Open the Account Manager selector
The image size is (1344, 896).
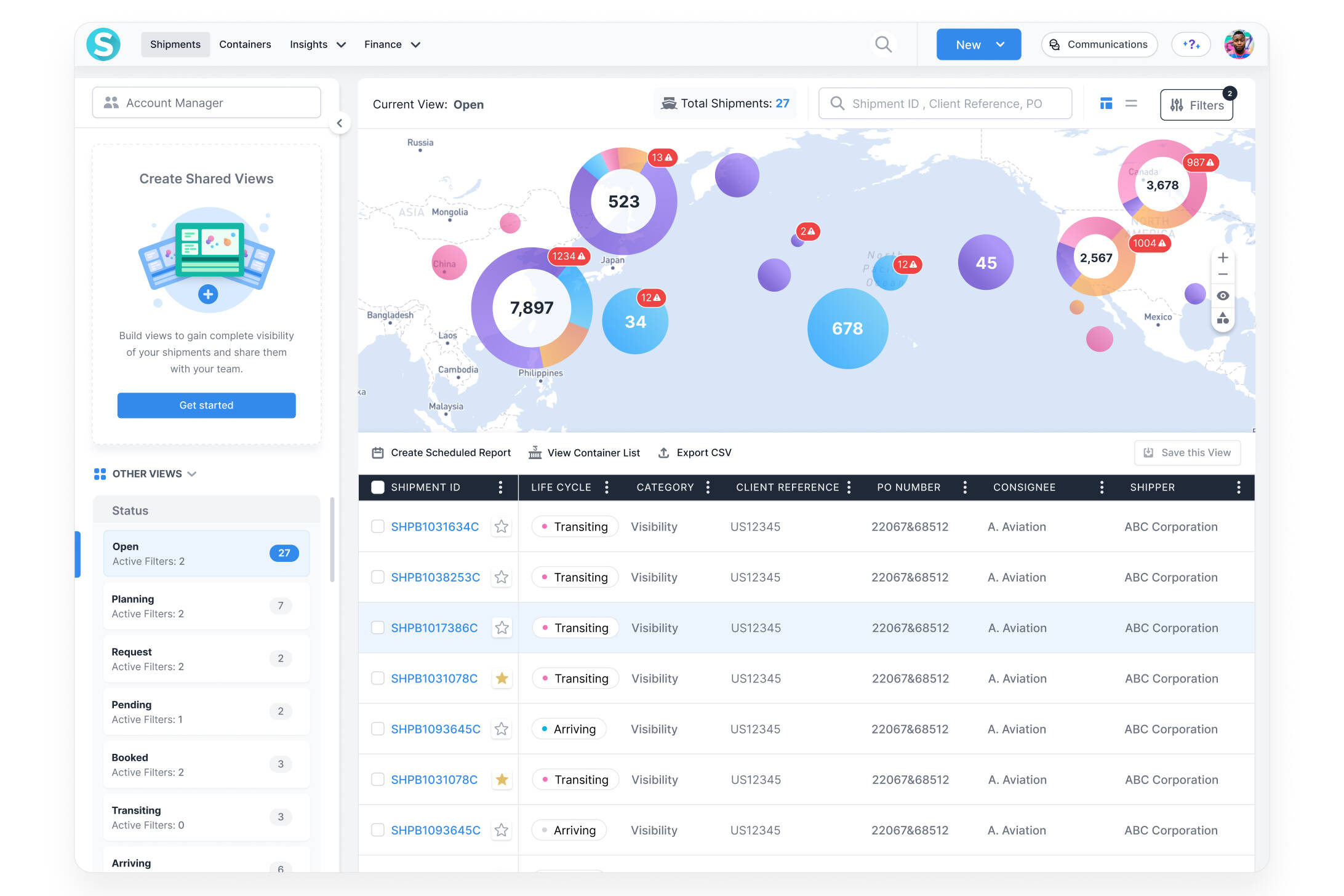pyautogui.click(x=206, y=103)
